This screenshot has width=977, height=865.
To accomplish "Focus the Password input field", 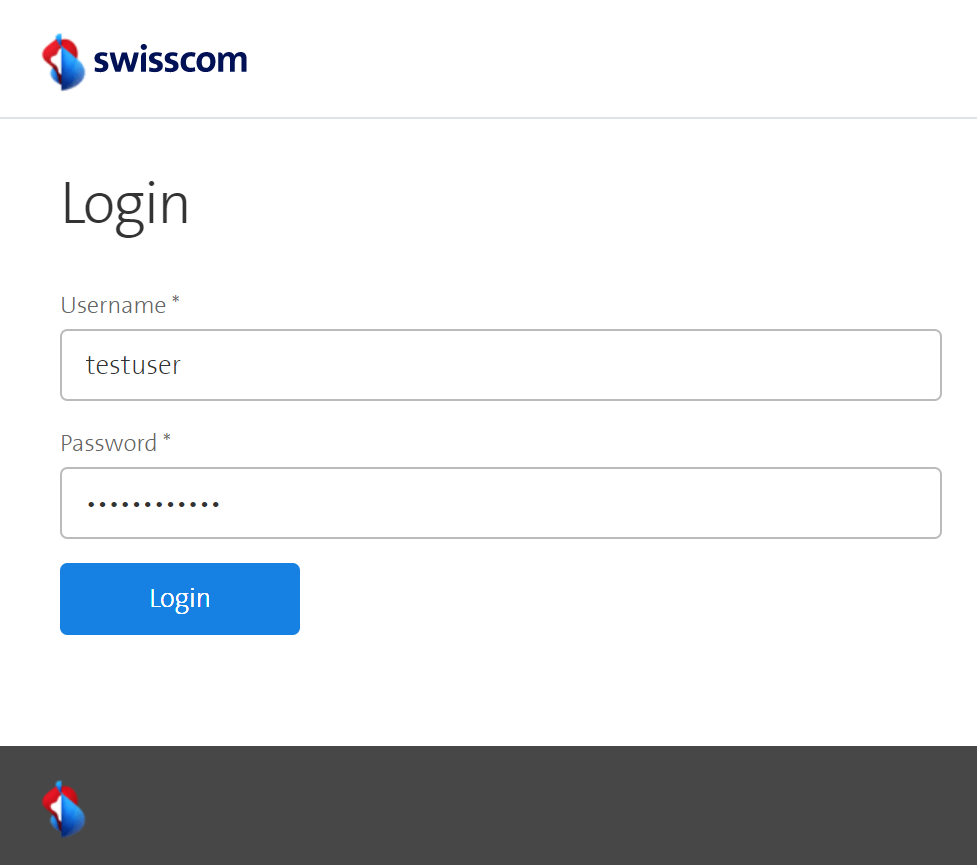I will (500, 503).
